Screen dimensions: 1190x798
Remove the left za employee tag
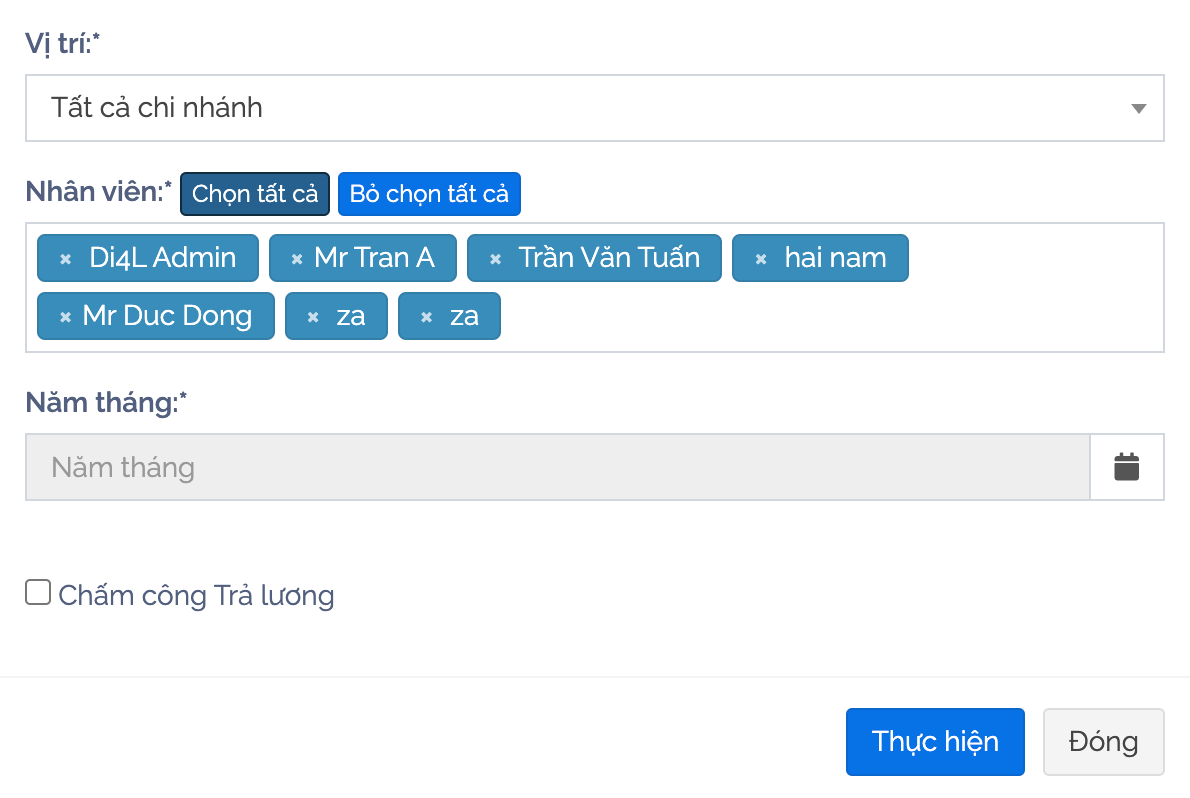[313, 317]
